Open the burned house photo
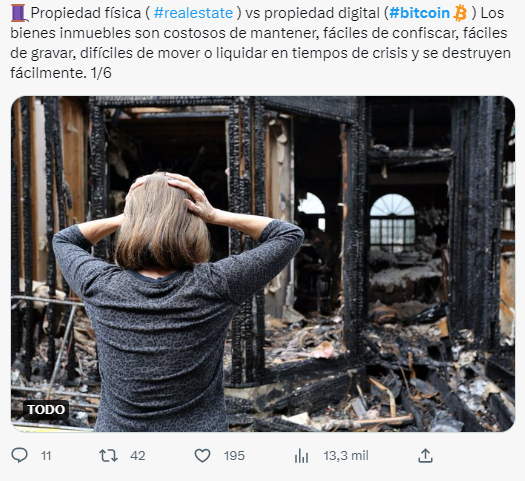This screenshot has height=481, width=525. pyautogui.click(x=263, y=264)
